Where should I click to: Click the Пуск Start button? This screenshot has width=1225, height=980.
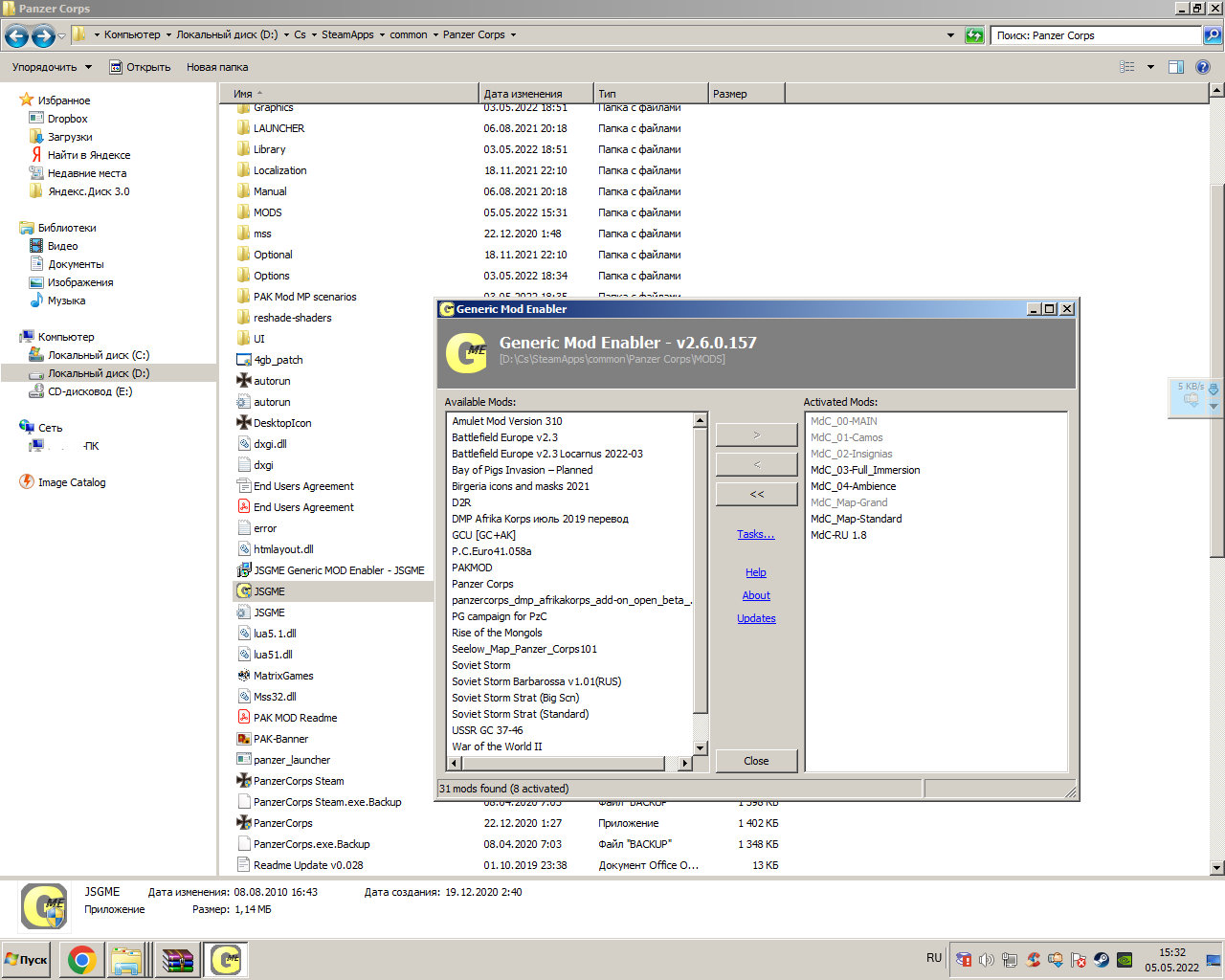click(x=27, y=959)
